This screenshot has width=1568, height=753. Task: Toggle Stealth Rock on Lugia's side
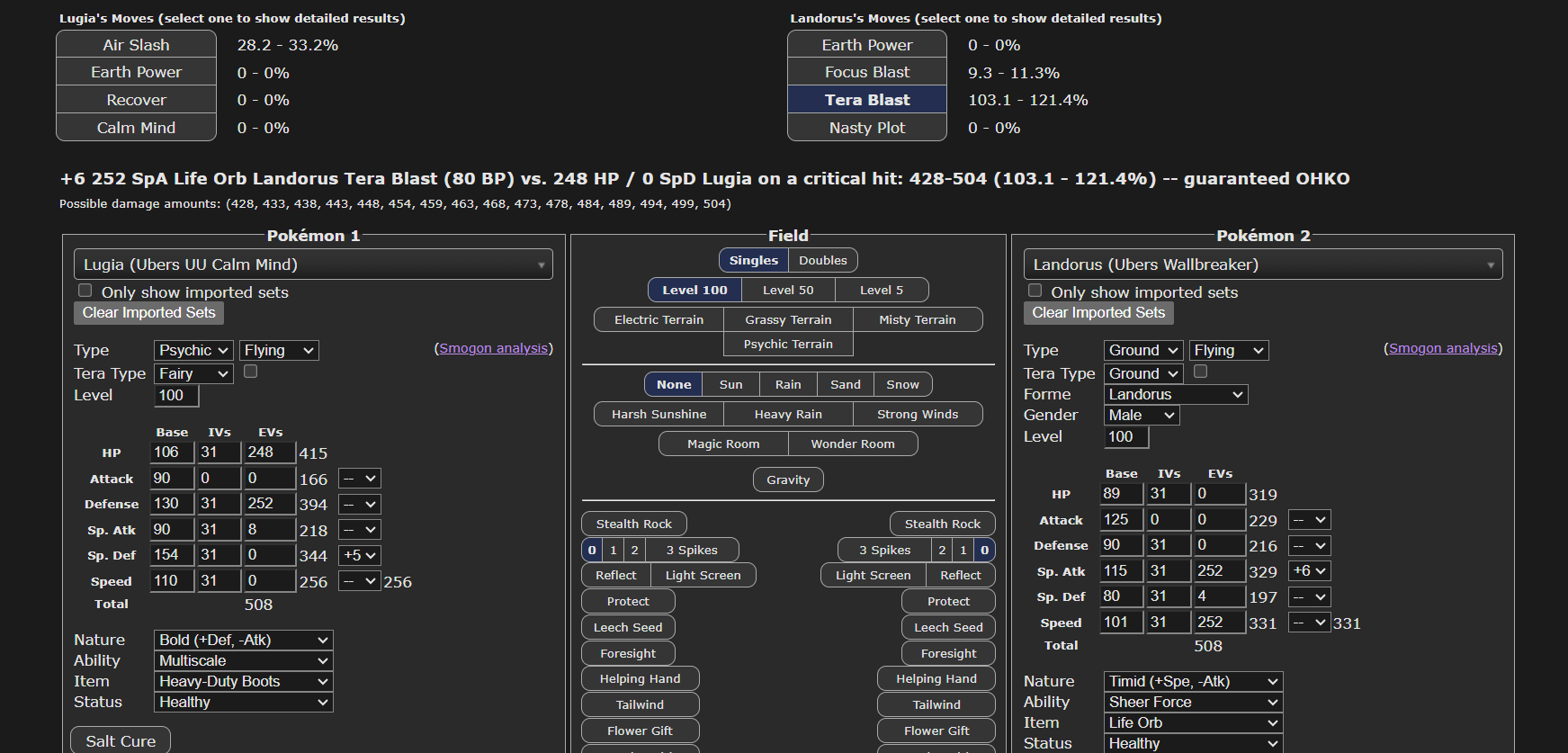[633, 524]
